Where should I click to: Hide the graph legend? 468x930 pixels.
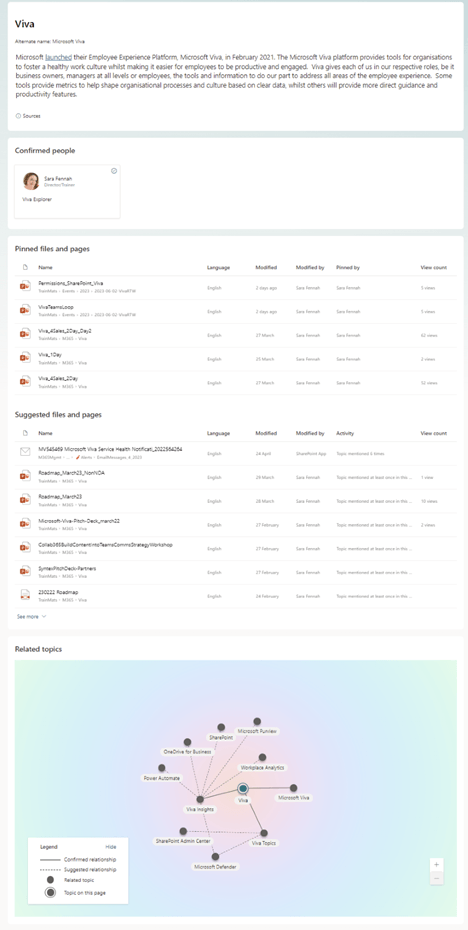click(x=111, y=847)
